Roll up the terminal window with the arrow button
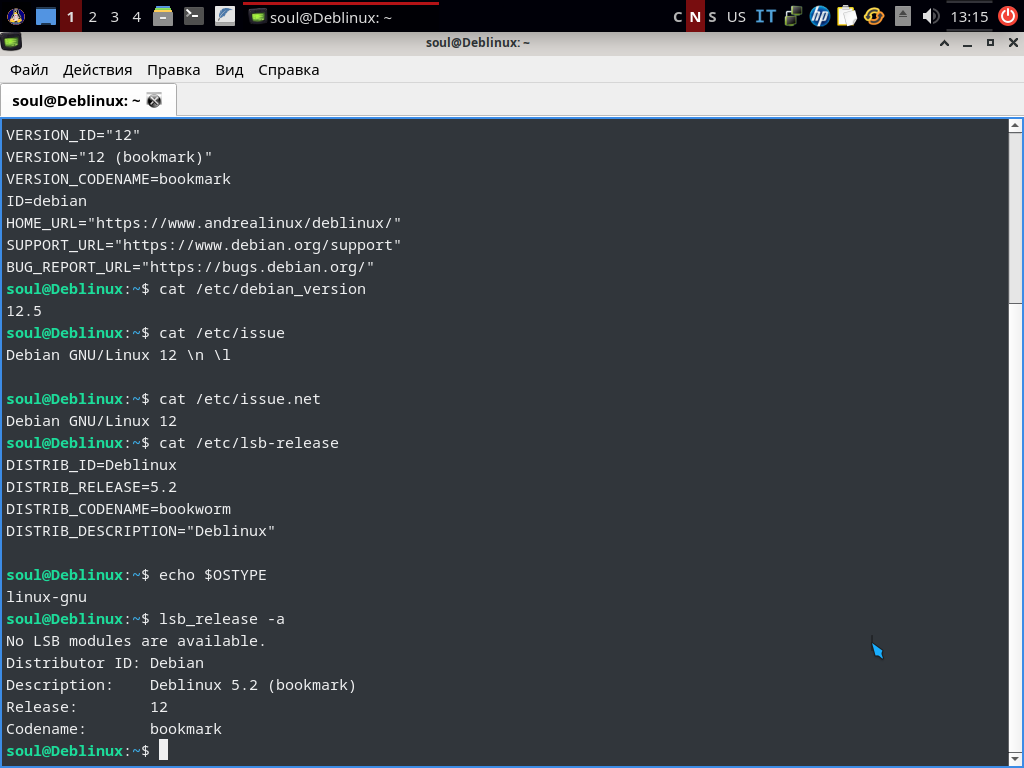 coord(944,43)
